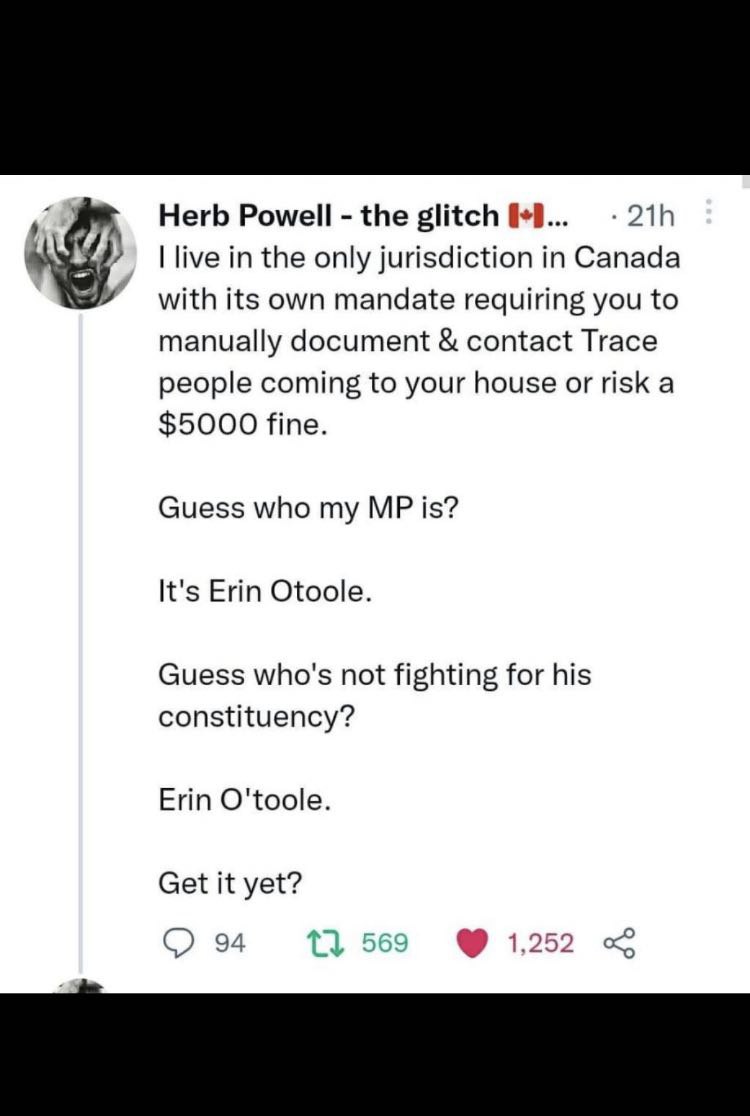This screenshot has height=1116, width=750.
Task: Click "Erin O'toole." line in tweet
Action: point(245,800)
